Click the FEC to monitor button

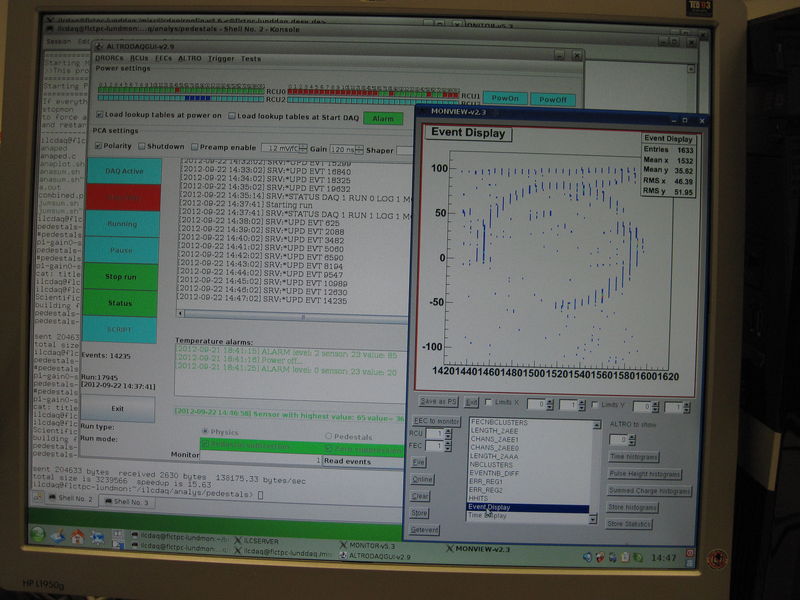coord(436,421)
